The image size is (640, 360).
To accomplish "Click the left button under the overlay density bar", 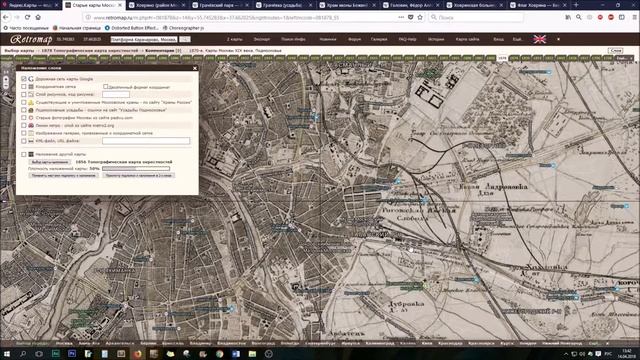I will [x=63, y=175].
